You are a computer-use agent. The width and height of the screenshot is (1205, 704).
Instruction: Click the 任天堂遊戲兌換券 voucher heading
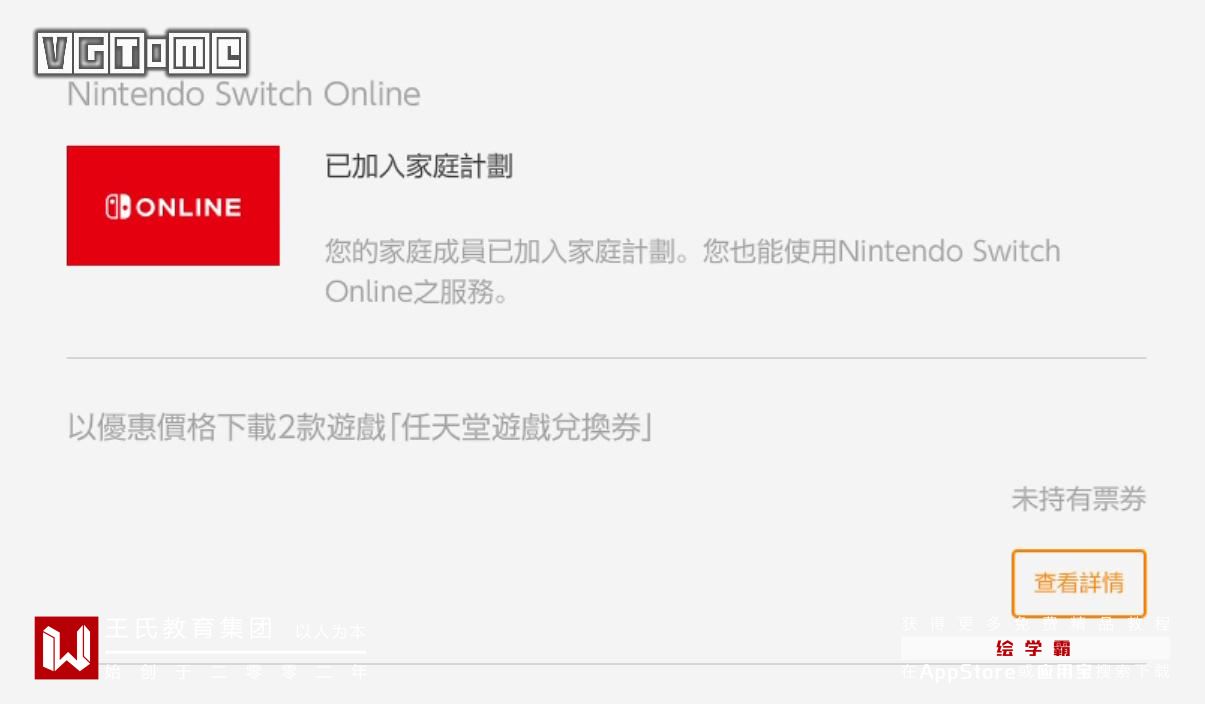521,428
